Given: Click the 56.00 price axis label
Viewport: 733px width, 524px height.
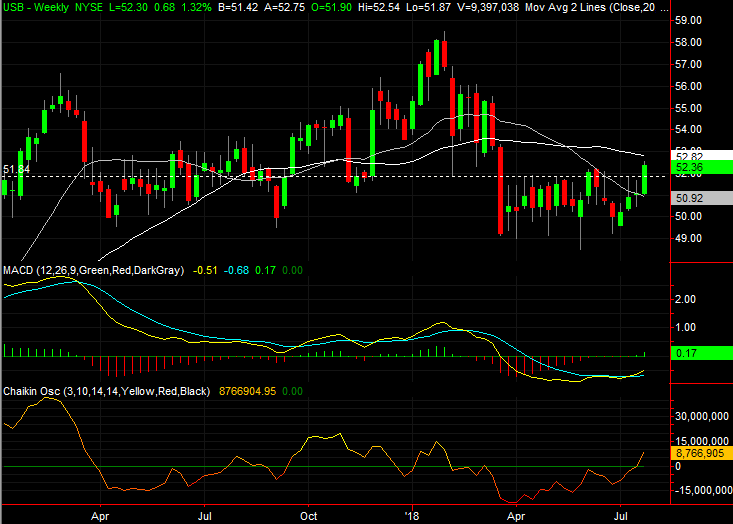Looking at the screenshot, I should [688, 86].
